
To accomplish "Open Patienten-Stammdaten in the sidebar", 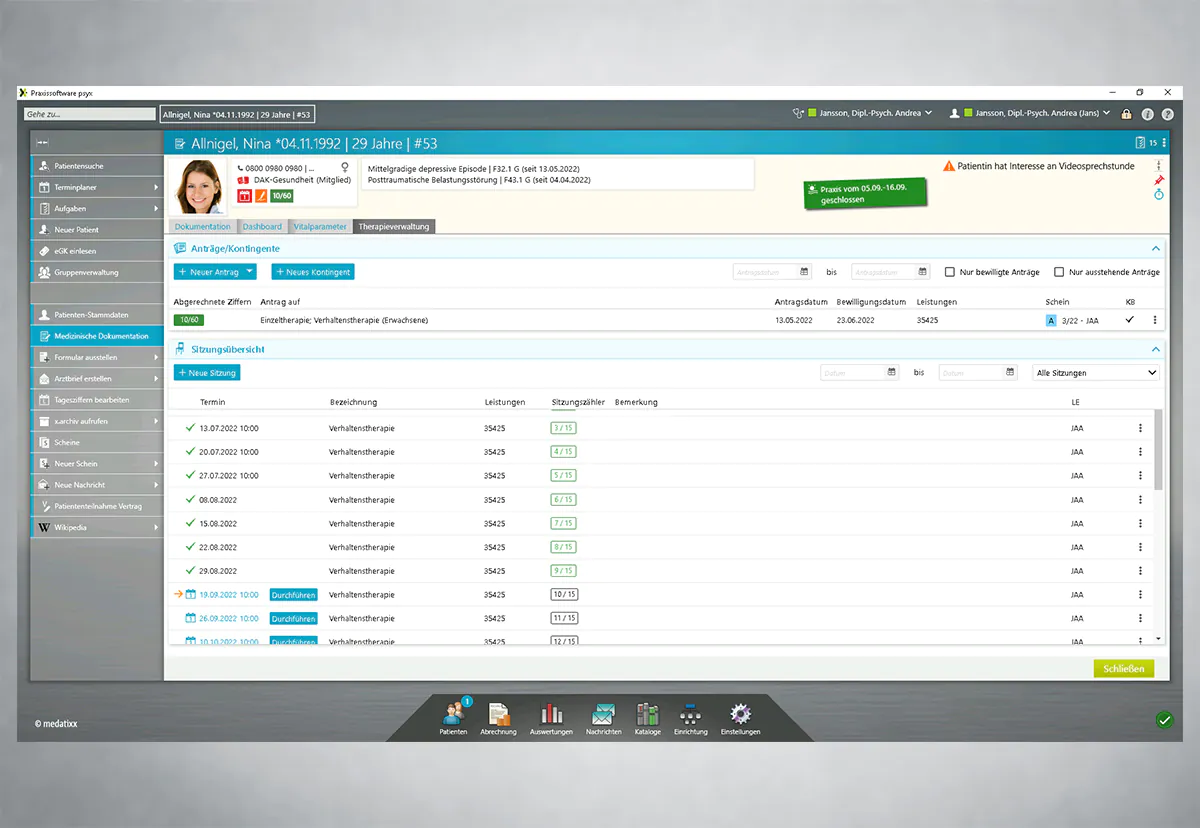I will pos(96,315).
